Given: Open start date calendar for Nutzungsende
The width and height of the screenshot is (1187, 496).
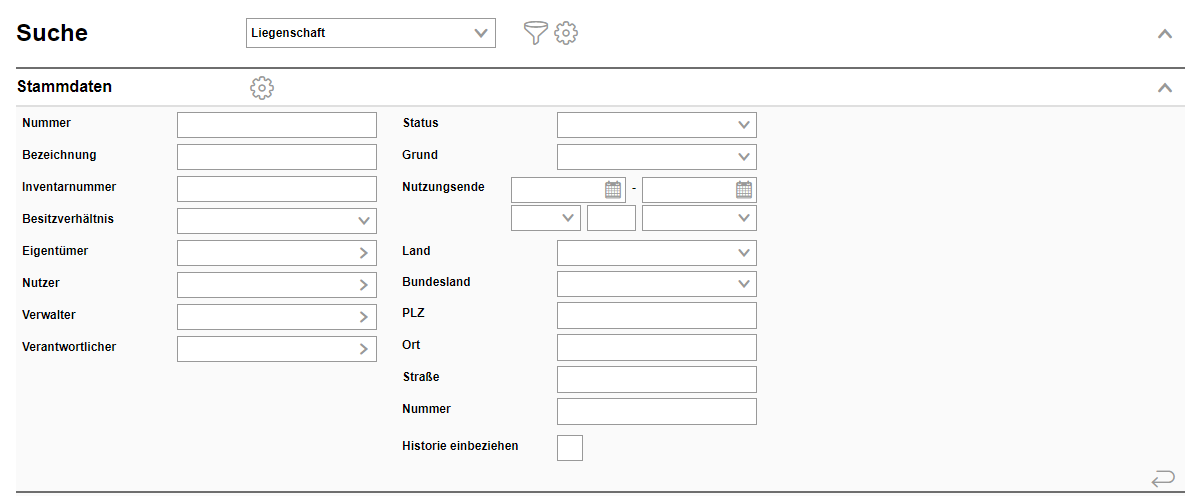Looking at the screenshot, I should pos(612,190).
